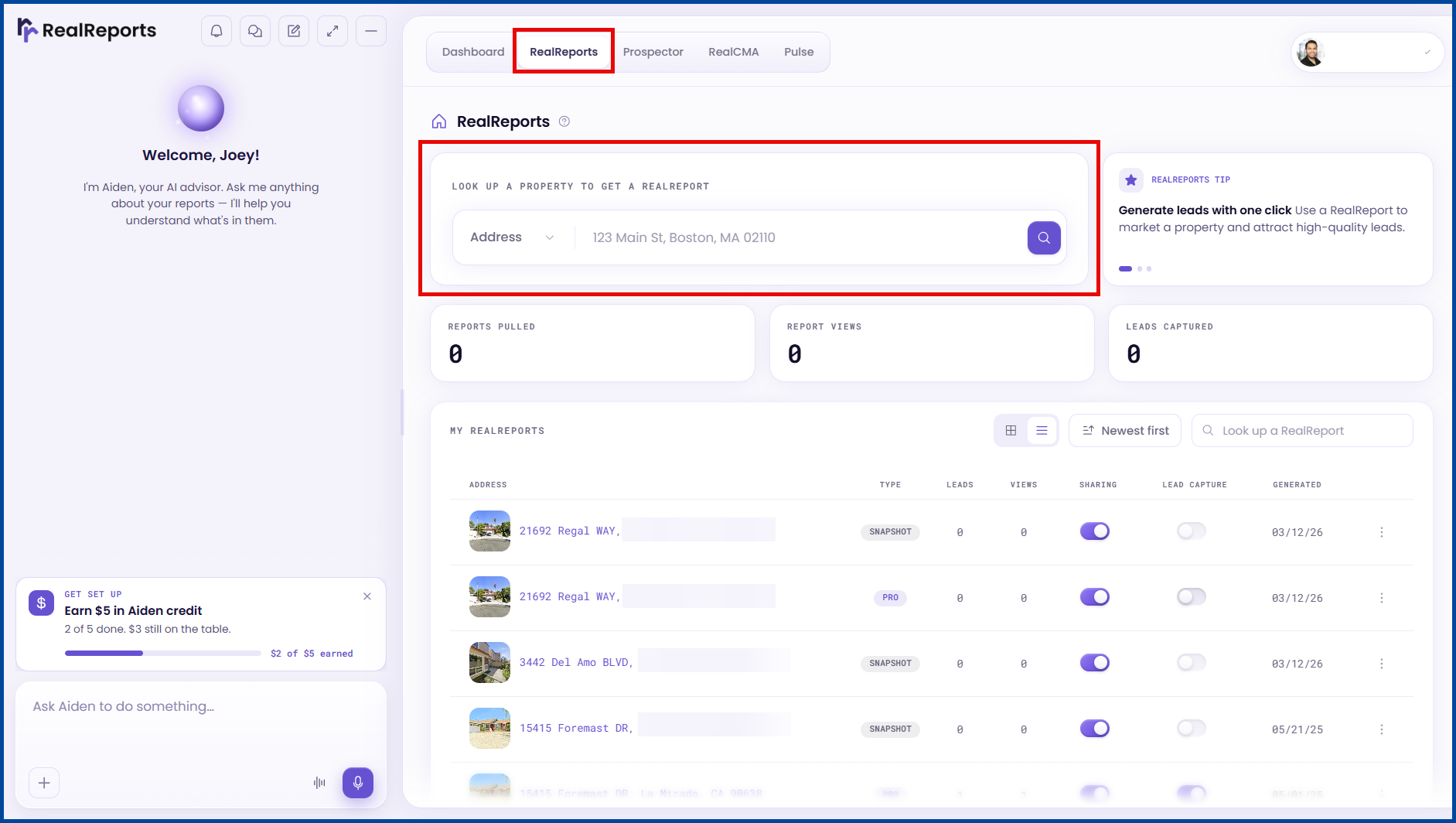Open the chat conversations icon
1456x823 pixels.
255,31
